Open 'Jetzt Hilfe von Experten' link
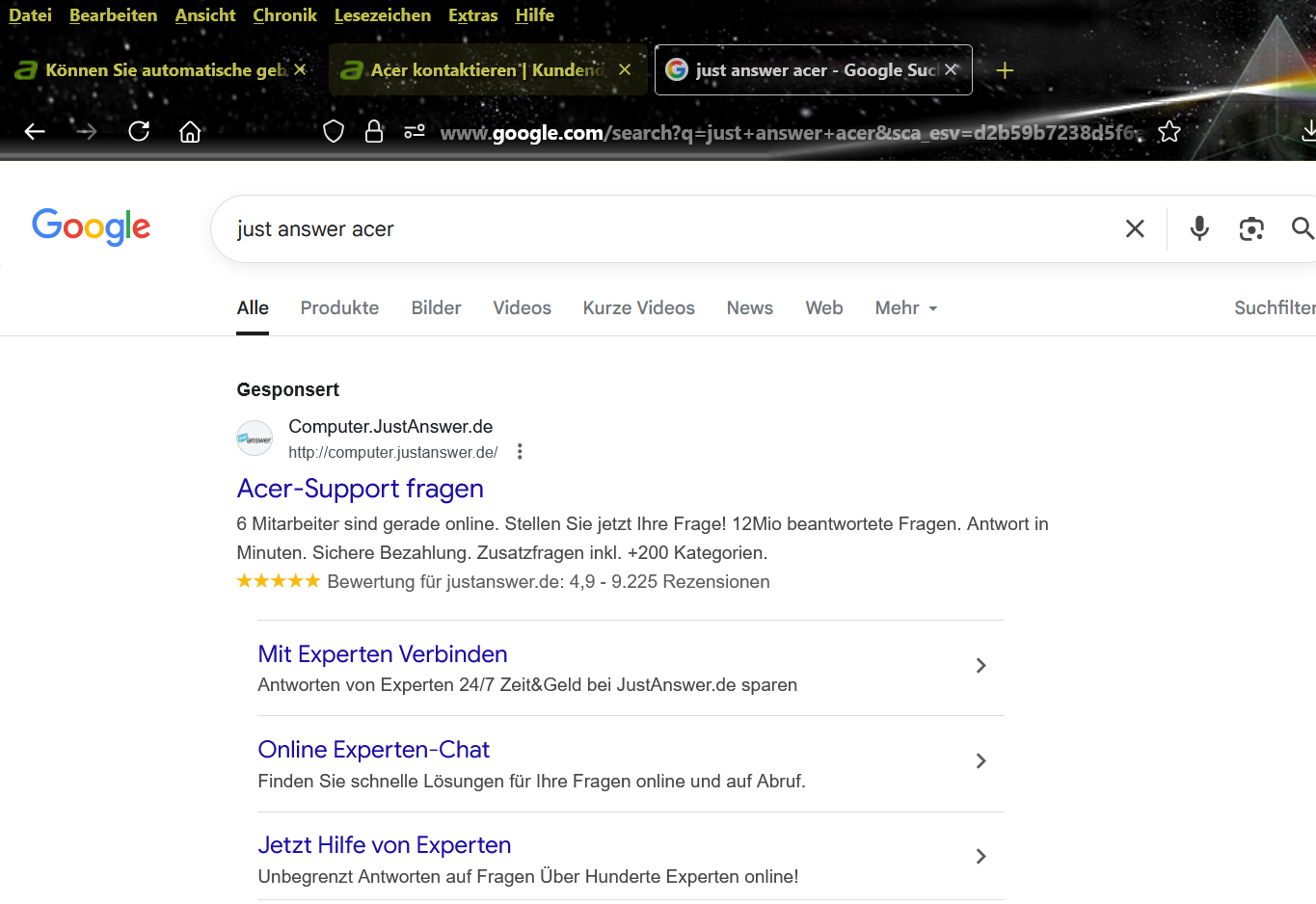The image size is (1316, 904). coord(384,845)
